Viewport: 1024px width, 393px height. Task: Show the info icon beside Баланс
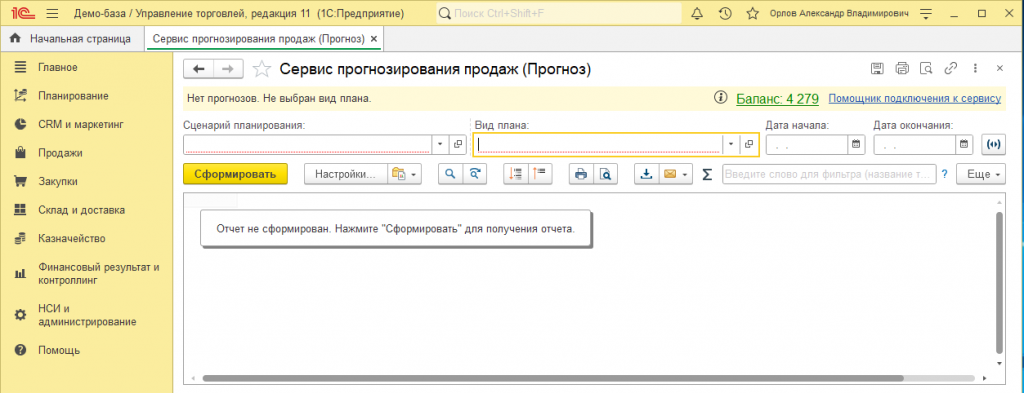click(x=720, y=98)
